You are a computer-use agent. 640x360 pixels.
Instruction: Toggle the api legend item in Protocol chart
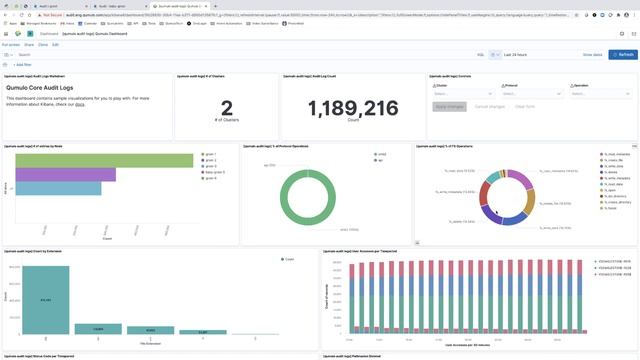click(x=378, y=160)
